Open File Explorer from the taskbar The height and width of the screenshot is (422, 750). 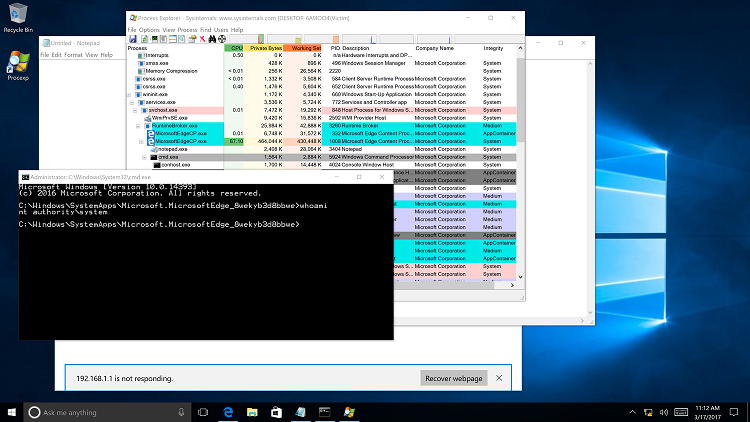pyautogui.click(x=252, y=412)
